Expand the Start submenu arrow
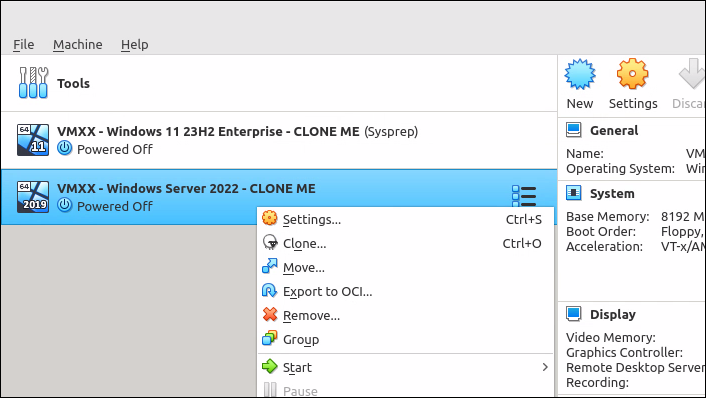This screenshot has width=706, height=398. pos(545,367)
